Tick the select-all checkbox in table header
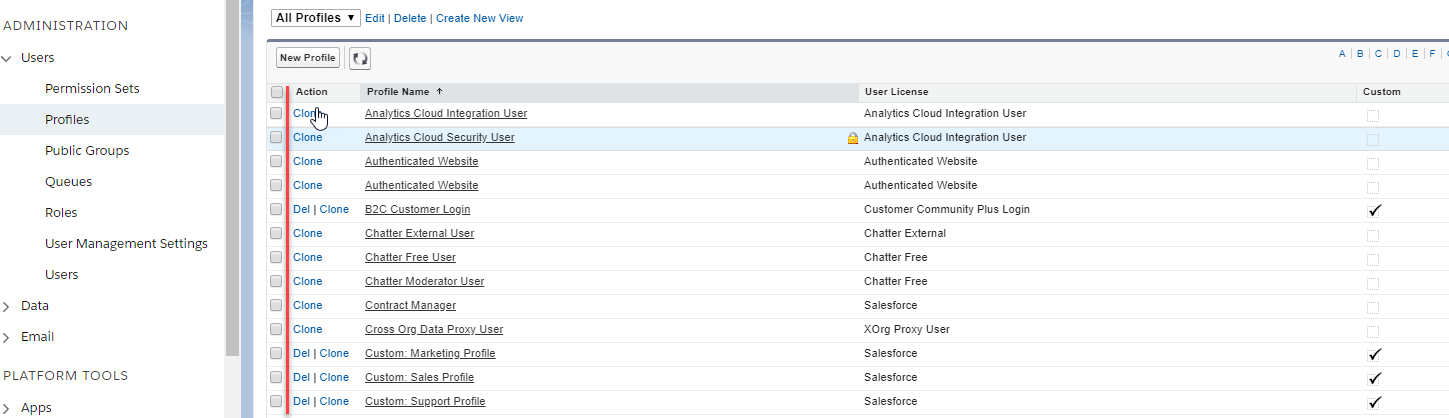1449x418 pixels. pyautogui.click(x=277, y=92)
